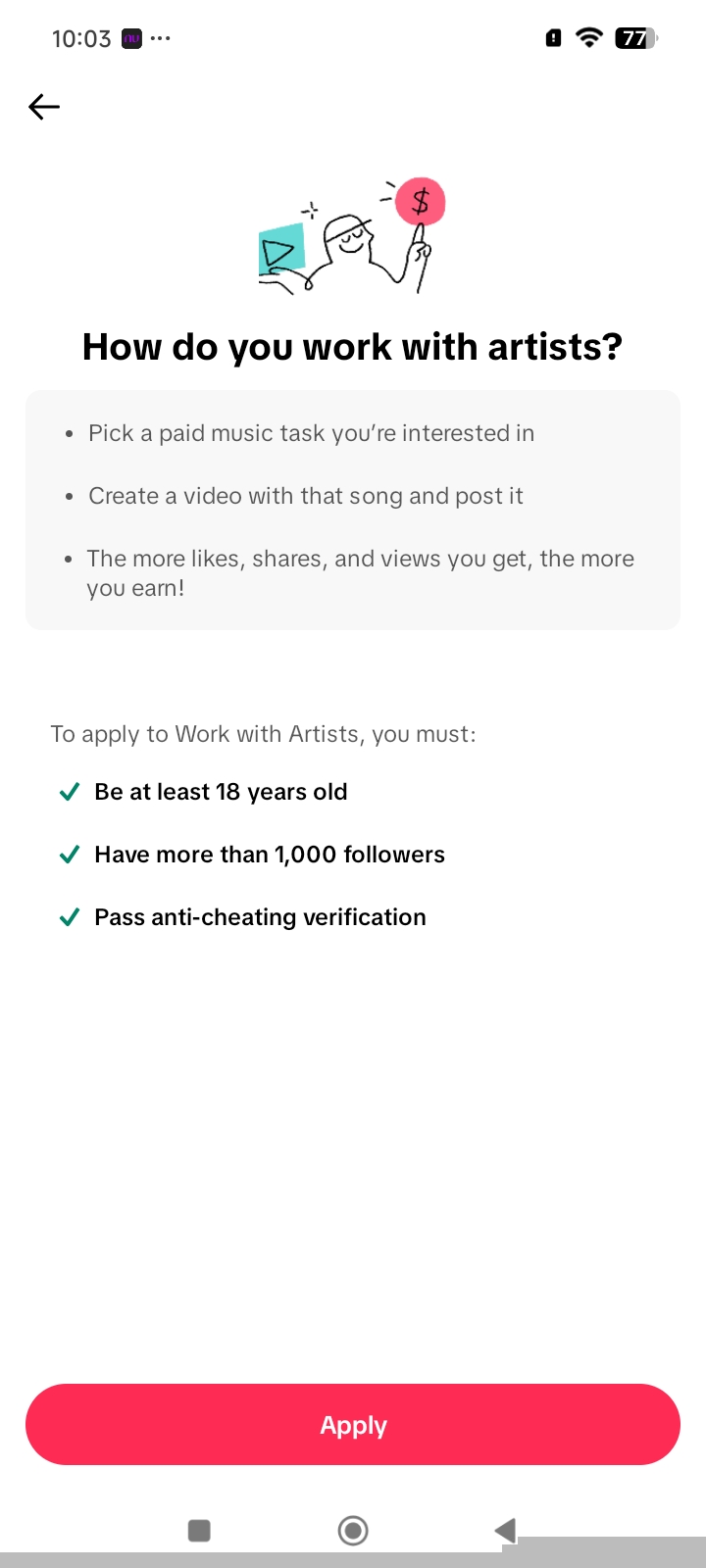
Task: Tap 'The more likes, shares, and views' bullet
Action: pos(361,573)
